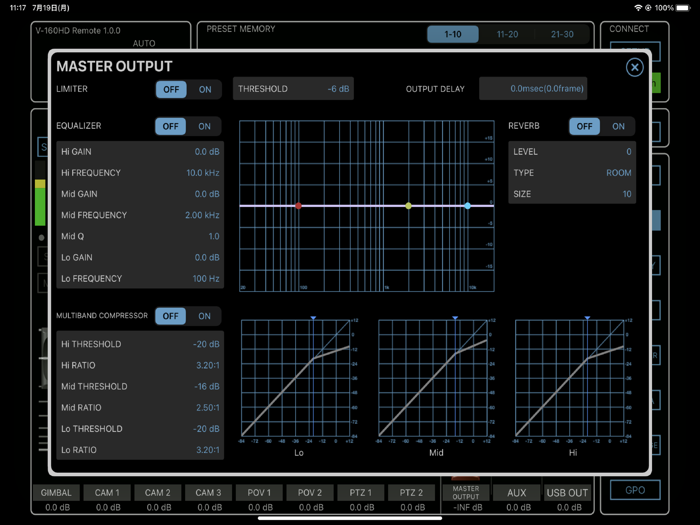Turn the Equalizer ON

tap(204, 126)
